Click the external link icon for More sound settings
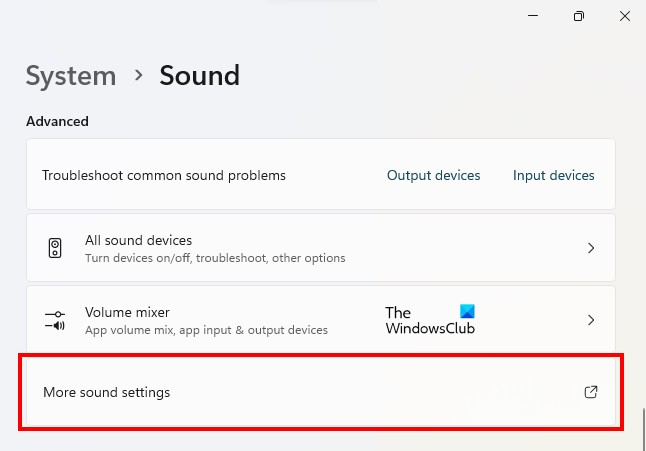Screen dimensions: 646x451 click(x=590, y=392)
